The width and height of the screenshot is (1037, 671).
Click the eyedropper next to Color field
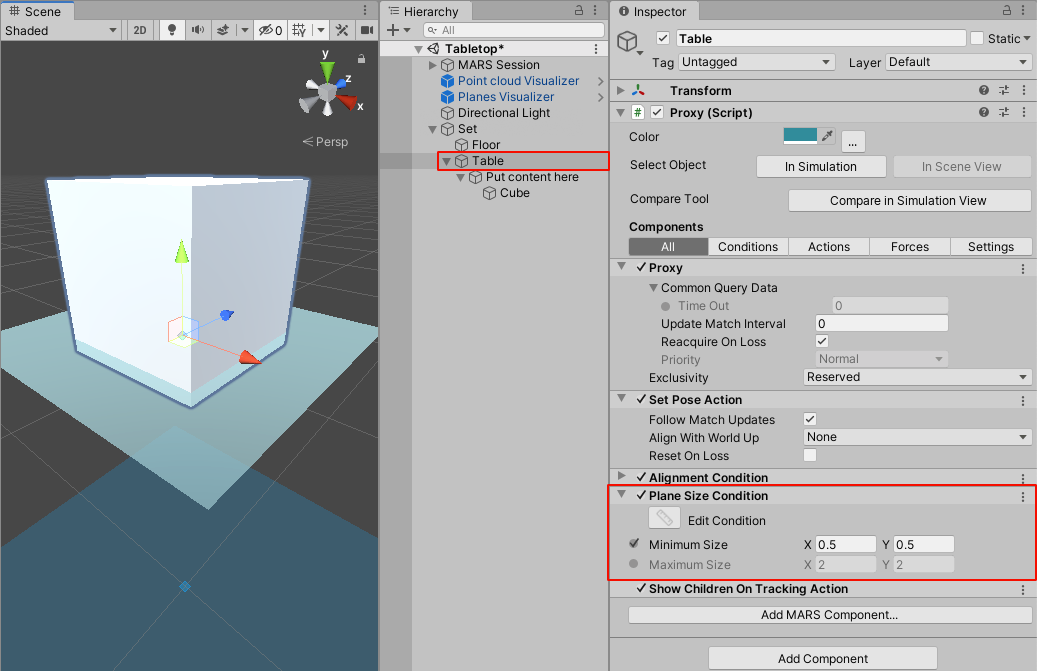827,137
